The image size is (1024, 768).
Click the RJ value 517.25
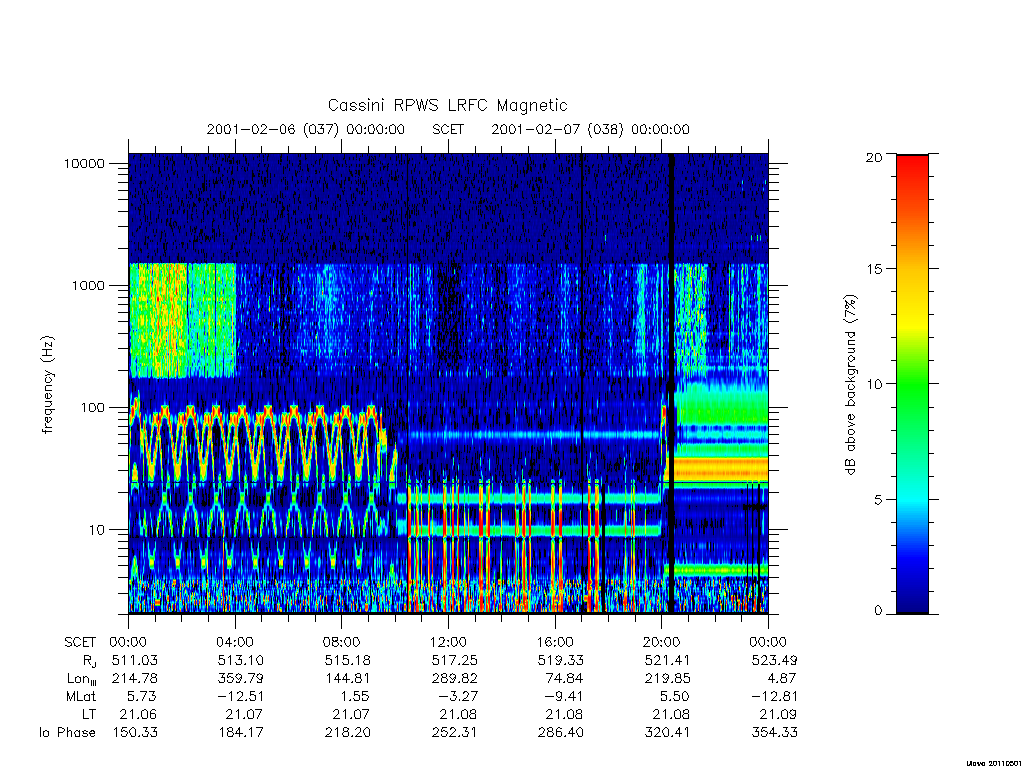[454, 660]
